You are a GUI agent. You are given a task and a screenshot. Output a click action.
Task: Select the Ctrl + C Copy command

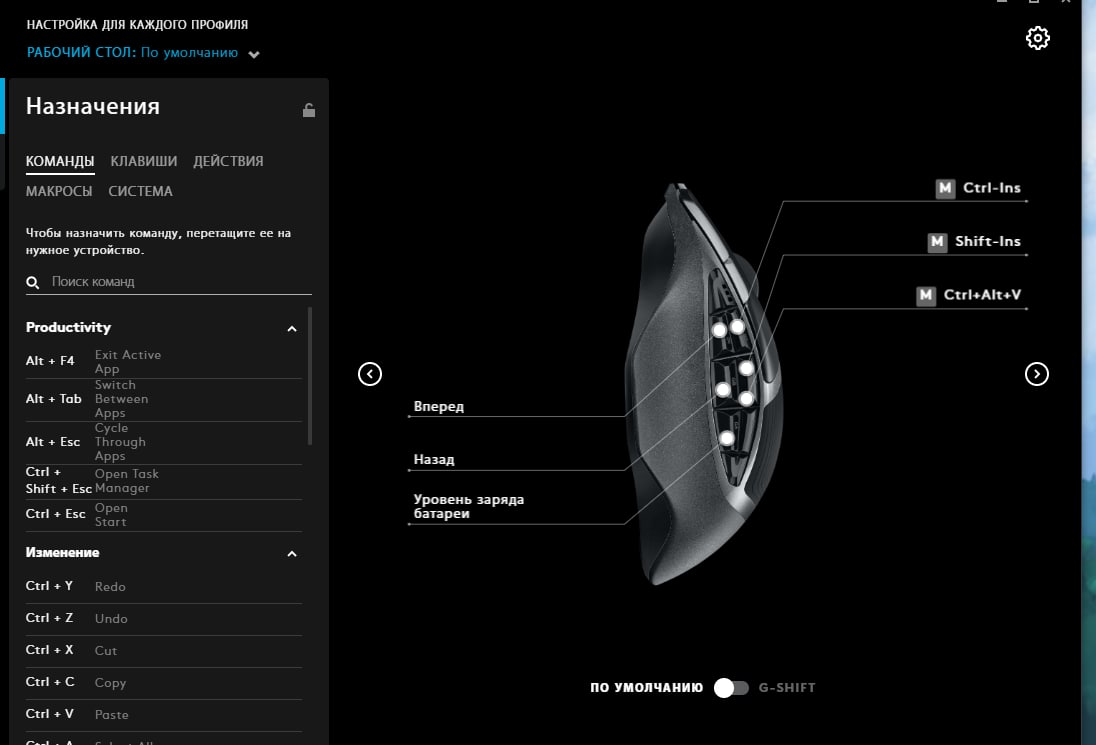(164, 683)
